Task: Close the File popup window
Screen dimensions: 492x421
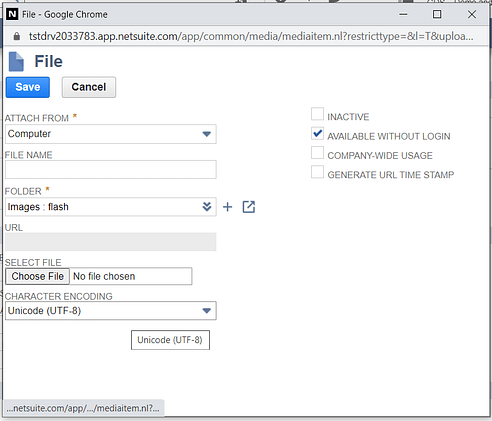Action: tap(472, 14)
